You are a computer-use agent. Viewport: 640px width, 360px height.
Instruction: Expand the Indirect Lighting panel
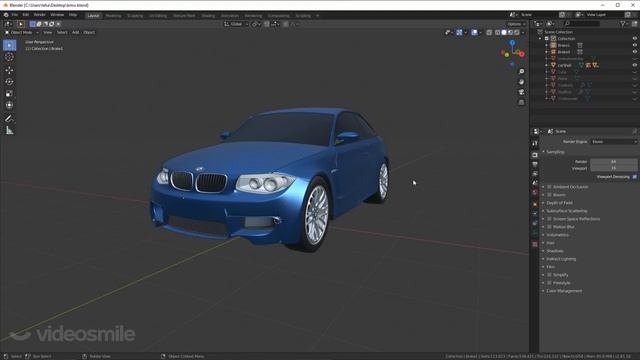[561, 259]
